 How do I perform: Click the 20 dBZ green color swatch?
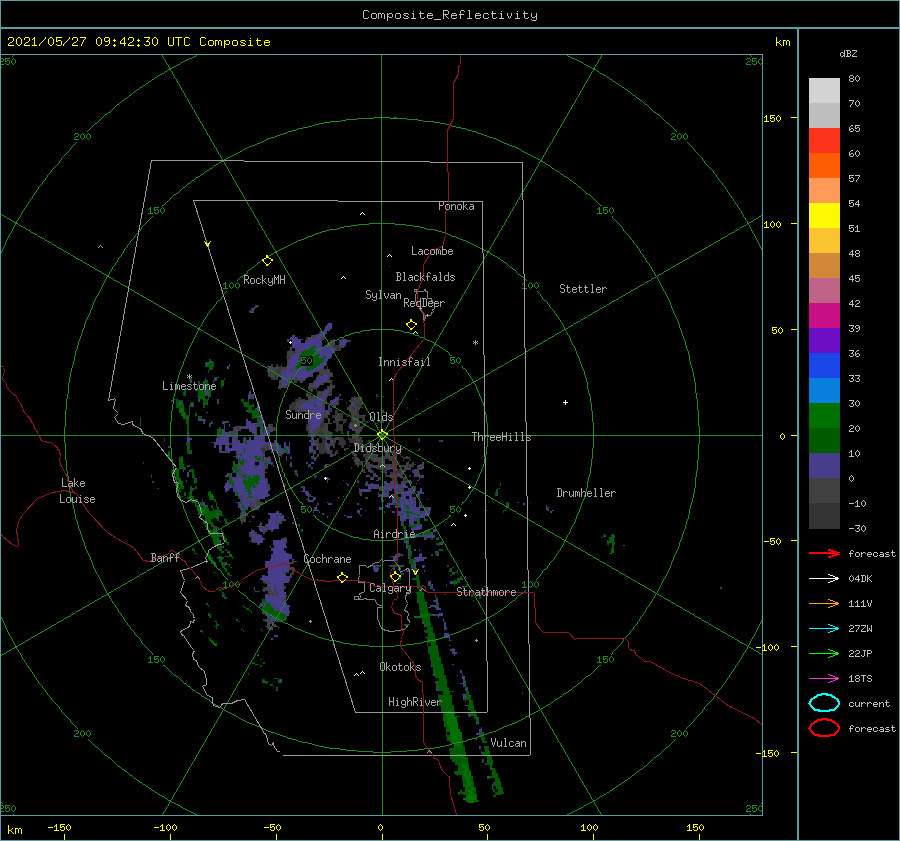[824, 416]
